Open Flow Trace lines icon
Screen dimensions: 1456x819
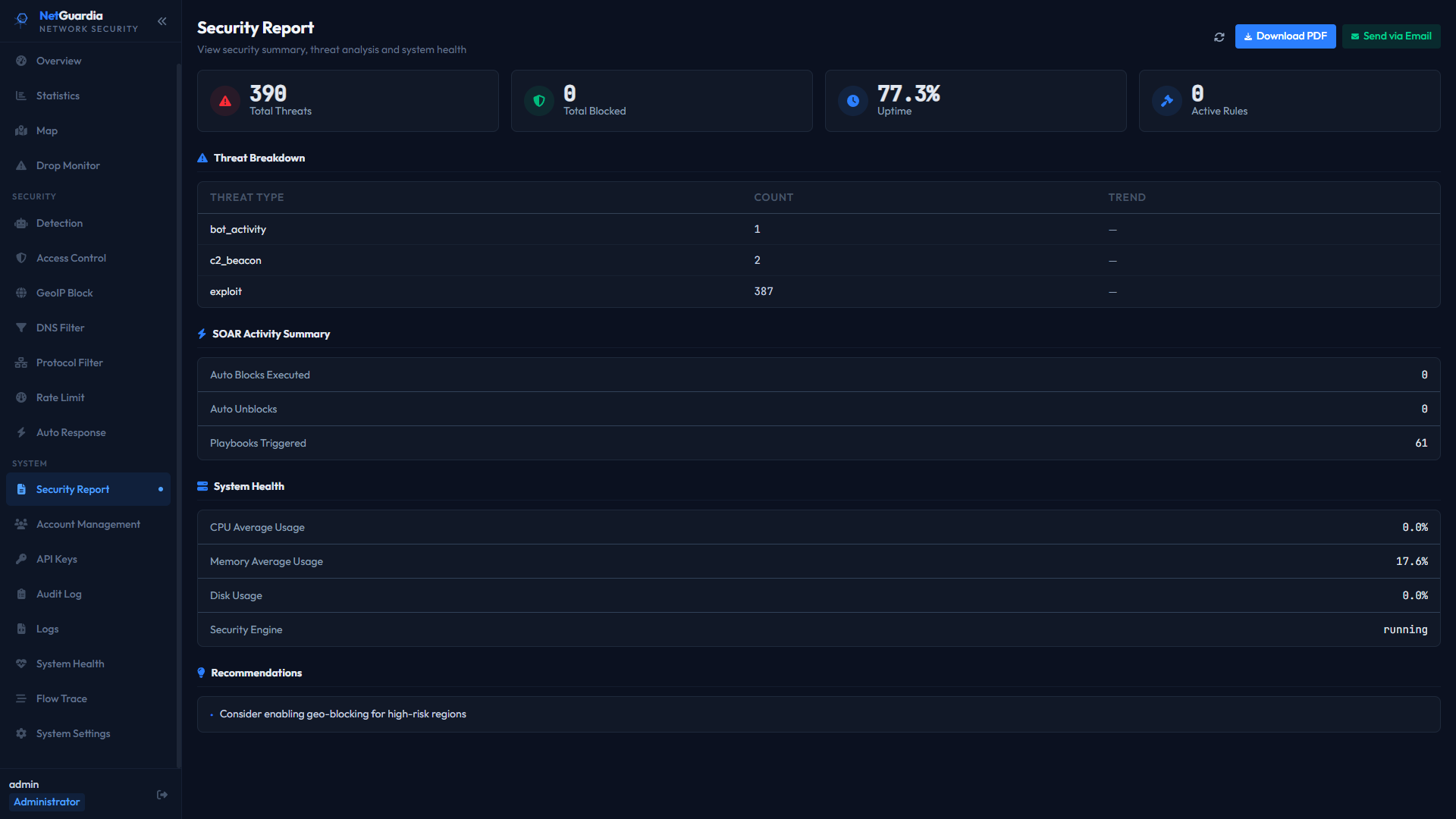point(21,698)
